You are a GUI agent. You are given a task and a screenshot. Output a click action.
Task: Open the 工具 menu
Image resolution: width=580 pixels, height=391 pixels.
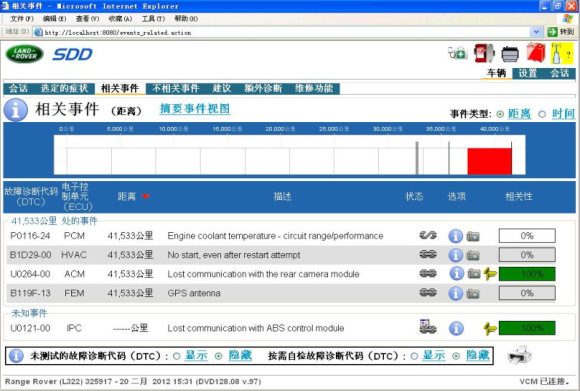pyautogui.click(x=153, y=18)
